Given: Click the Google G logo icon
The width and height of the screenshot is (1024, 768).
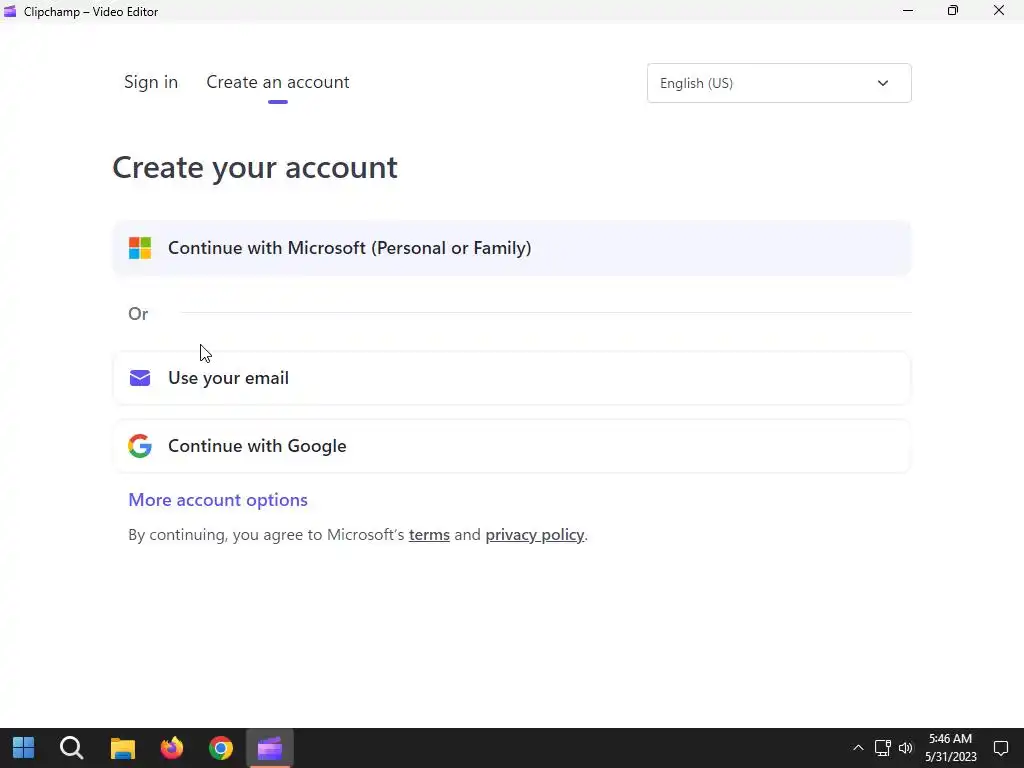Looking at the screenshot, I should tap(140, 446).
